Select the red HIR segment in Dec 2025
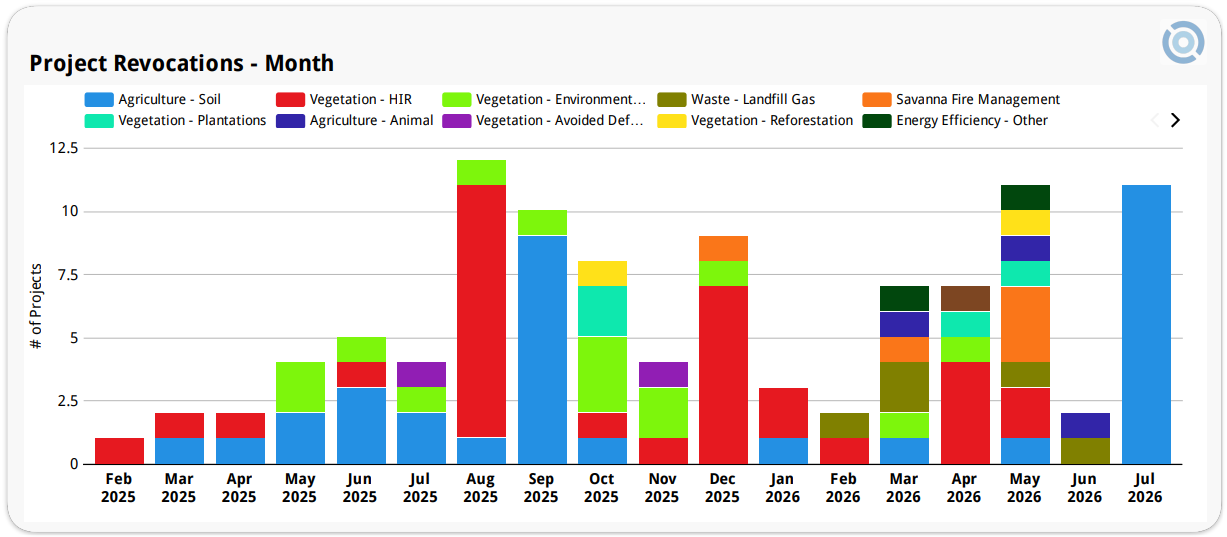Screen dimensions: 1227x537 tap(723, 375)
